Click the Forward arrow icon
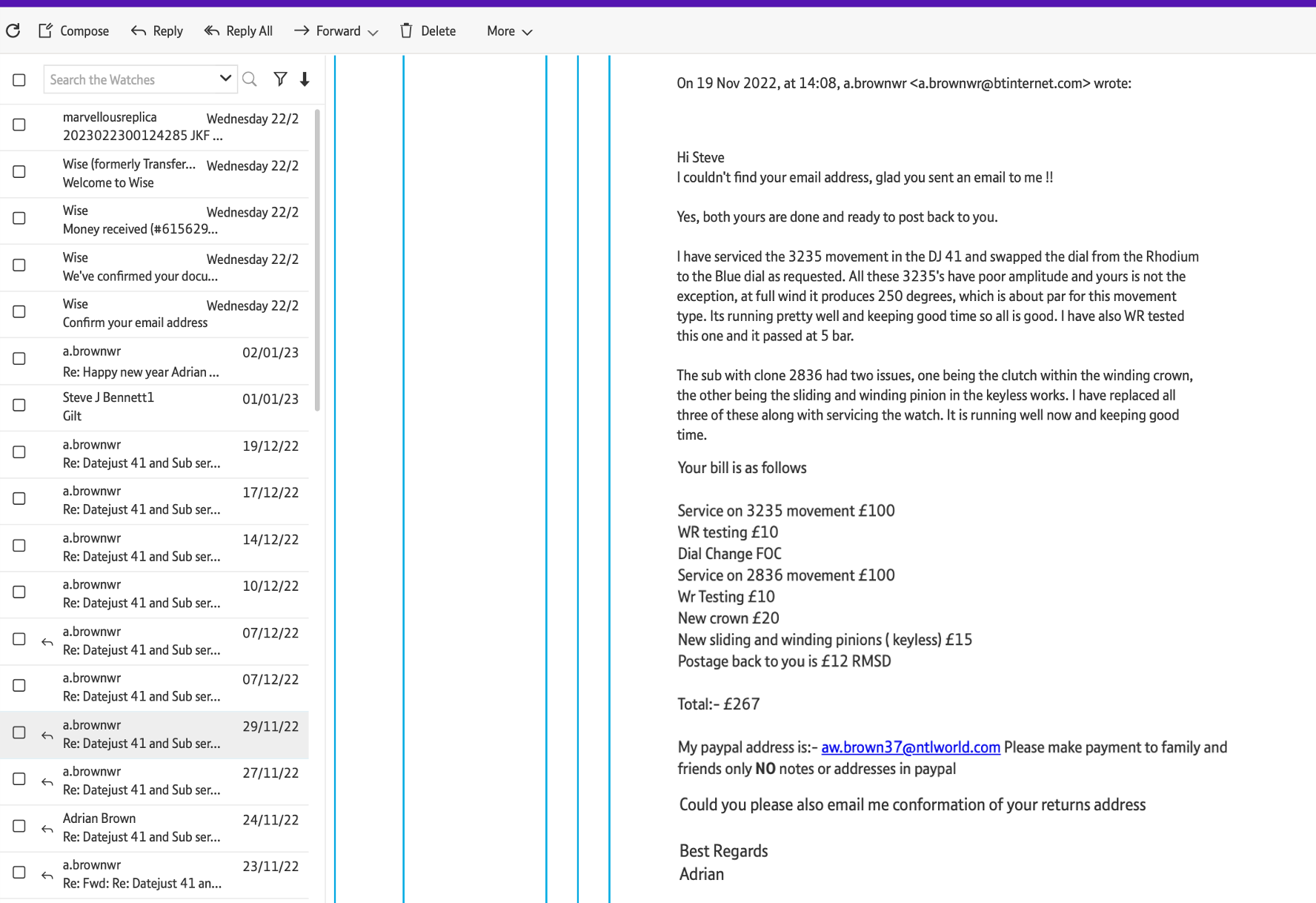The image size is (1316, 903). (x=302, y=30)
